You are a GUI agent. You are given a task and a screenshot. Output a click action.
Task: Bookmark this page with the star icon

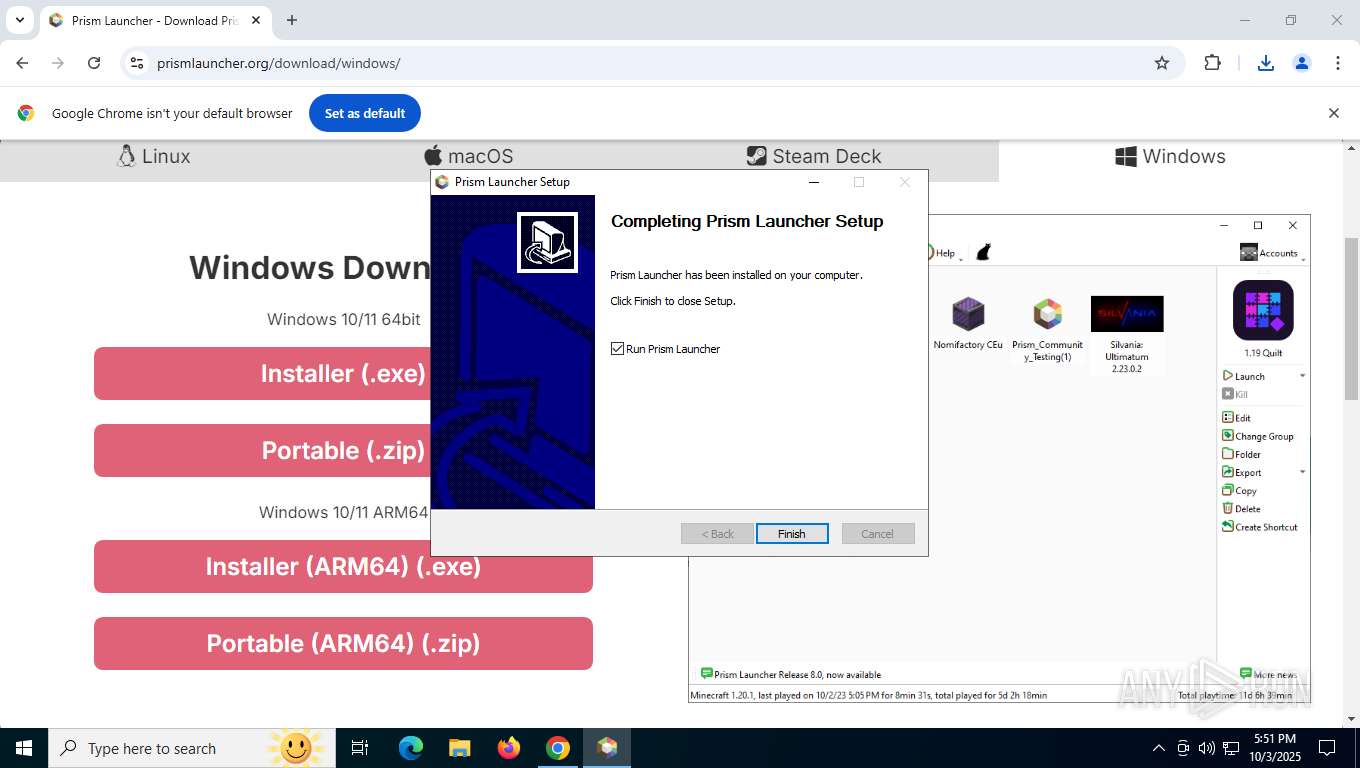pyautogui.click(x=1162, y=63)
